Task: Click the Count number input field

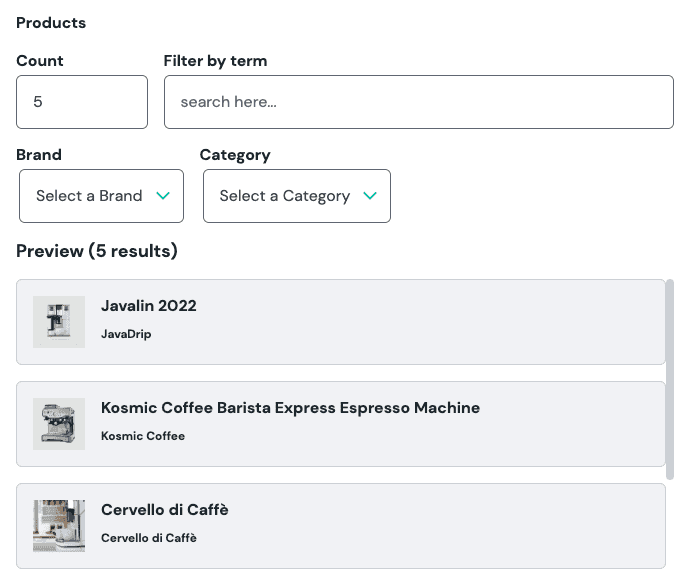Action: (82, 102)
